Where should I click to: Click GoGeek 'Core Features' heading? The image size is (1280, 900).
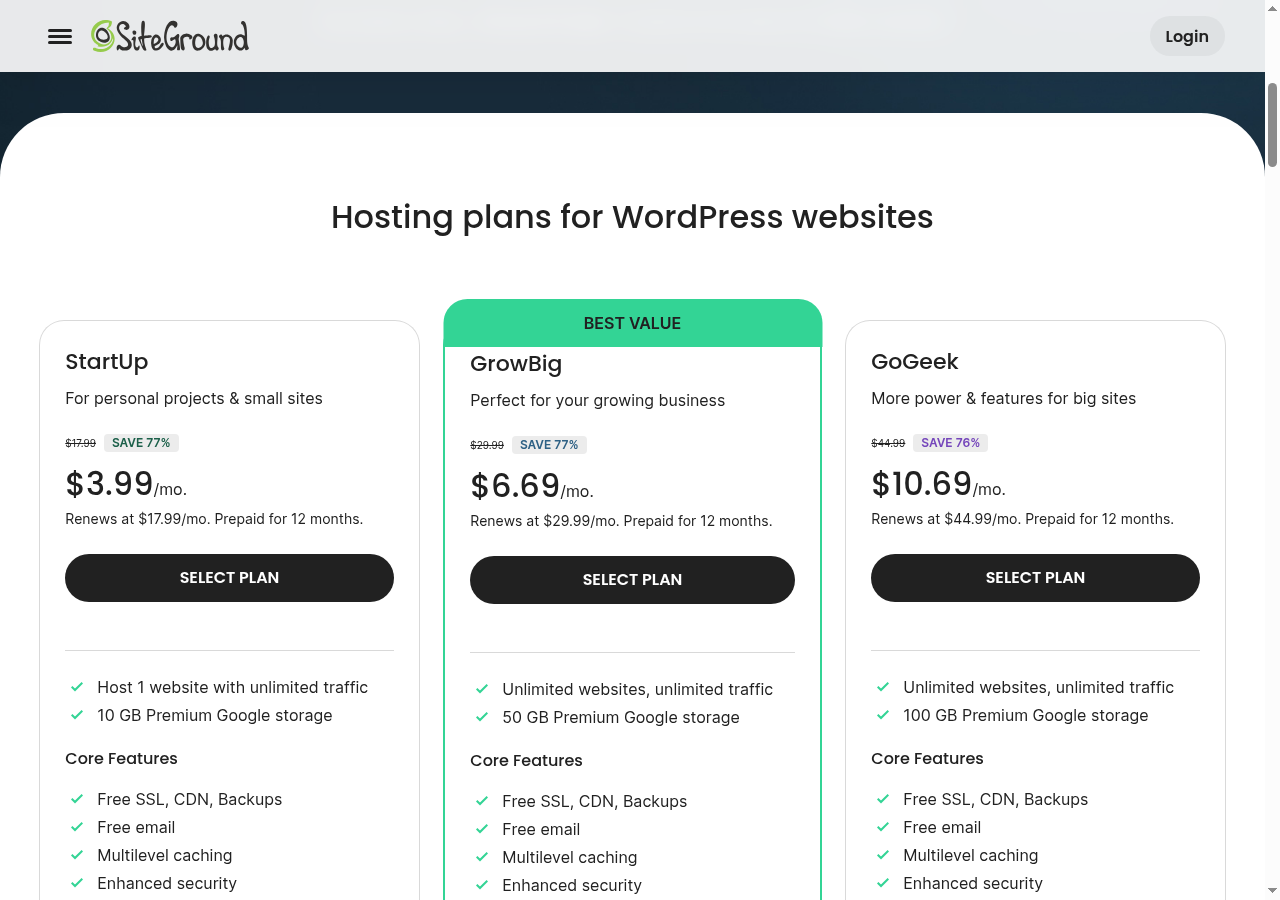pyautogui.click(x=927, y=758)
